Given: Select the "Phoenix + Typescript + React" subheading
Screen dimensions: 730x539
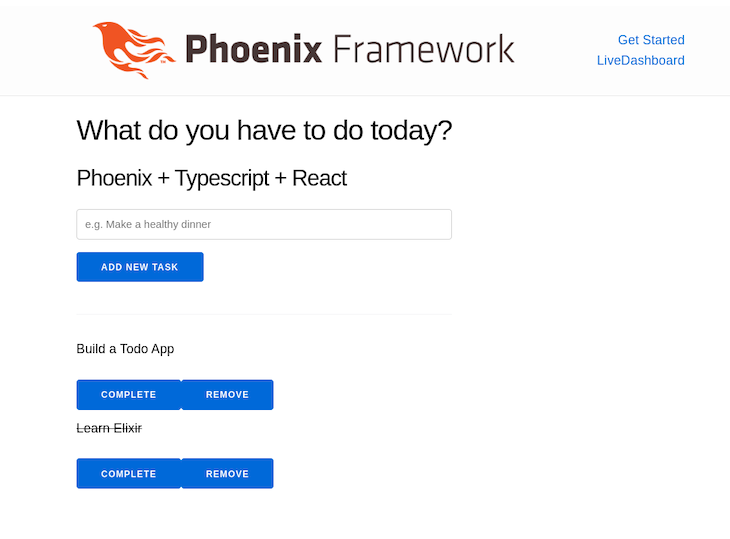Looking at the screenshot, I should pyautogui.click(x=212, y=178).
